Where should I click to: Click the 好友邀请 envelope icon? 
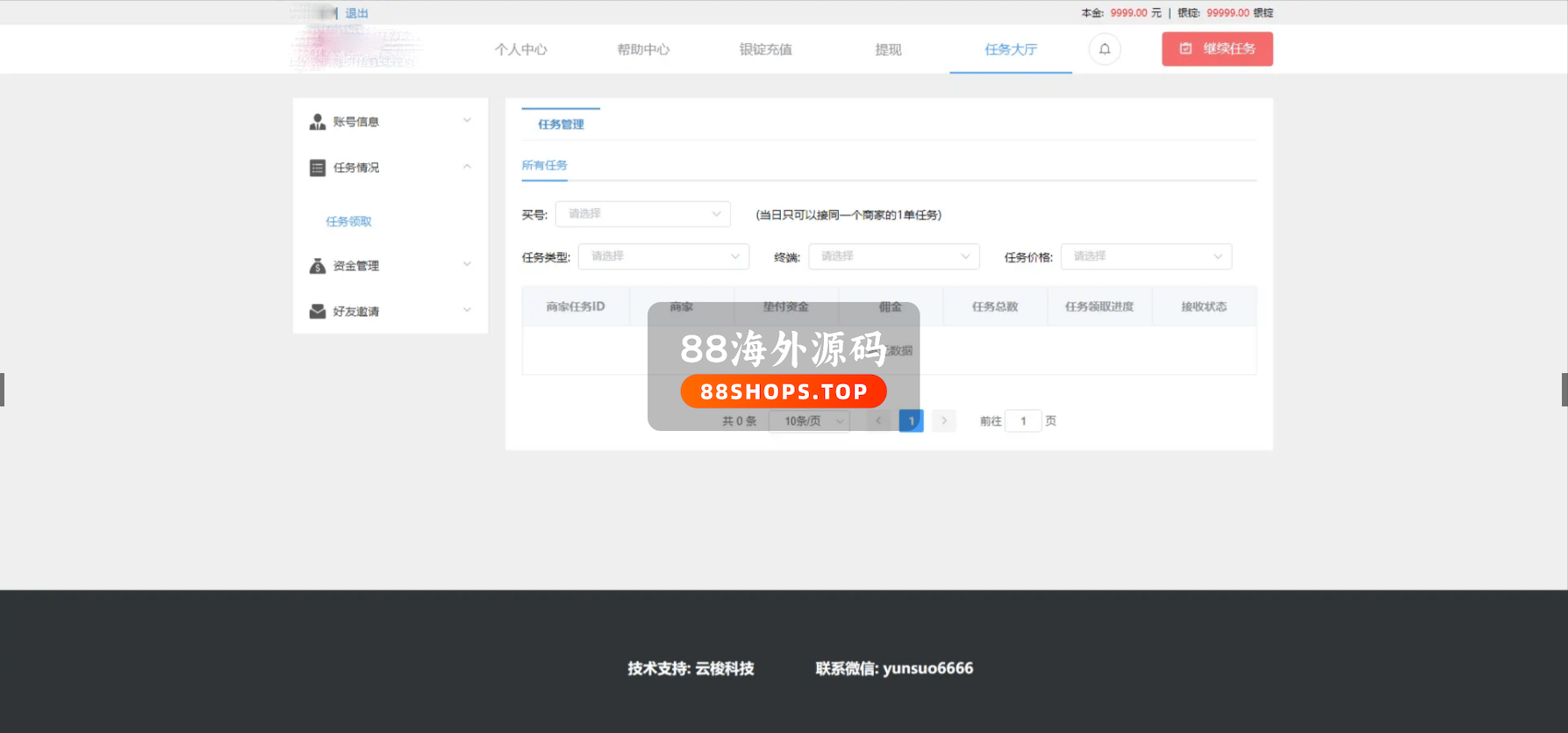pyautogui.click(x=318, y=312)
